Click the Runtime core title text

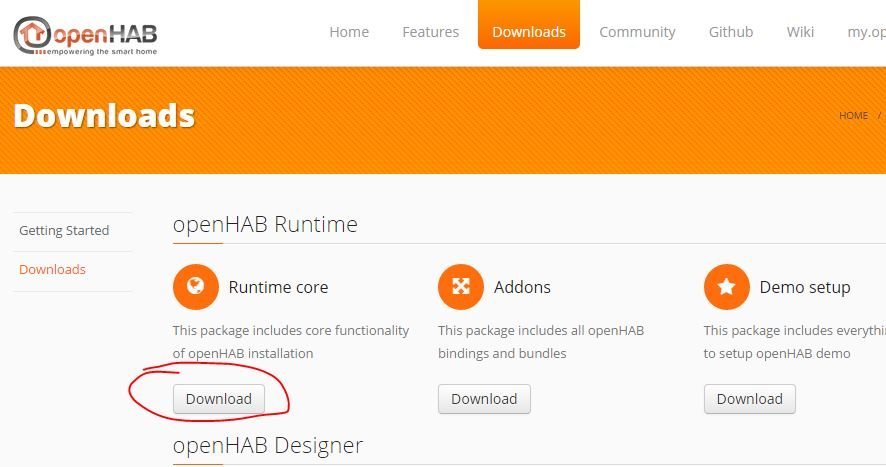click(279, 287)
